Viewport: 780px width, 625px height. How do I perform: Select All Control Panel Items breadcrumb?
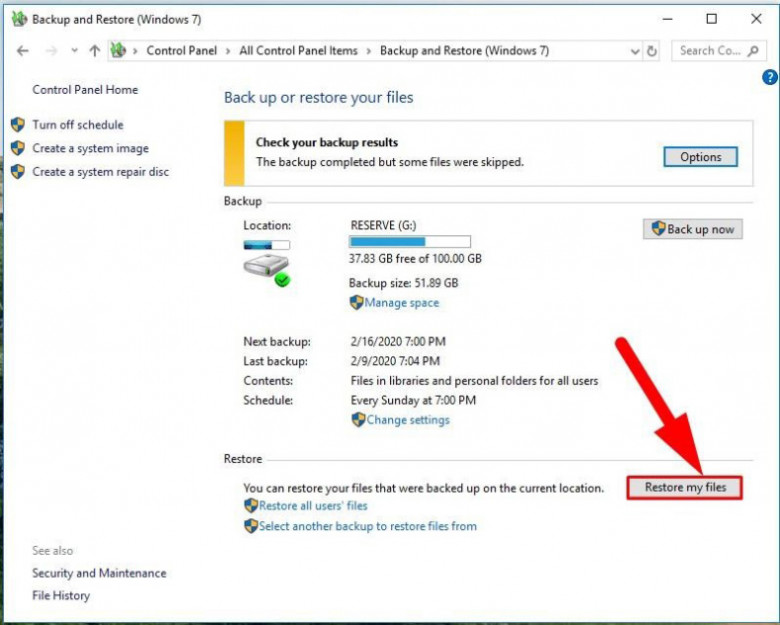pyautogui.click(x=298, y=51)
